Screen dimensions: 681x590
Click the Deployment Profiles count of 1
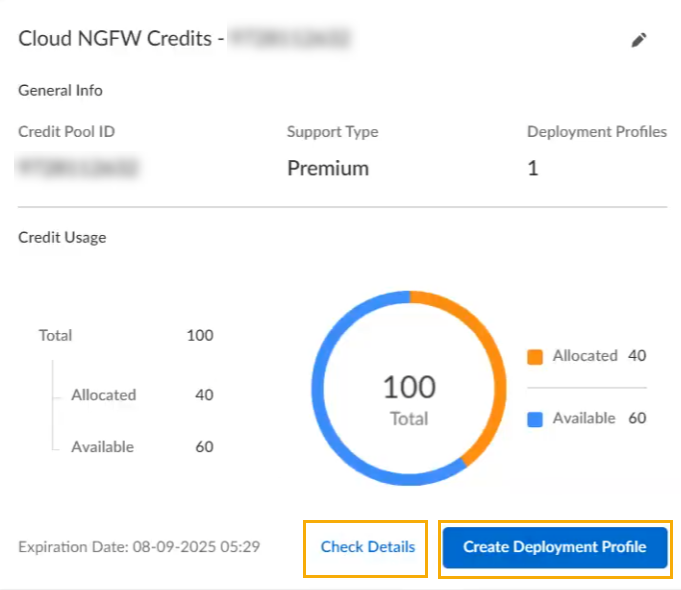coord(533,168)
